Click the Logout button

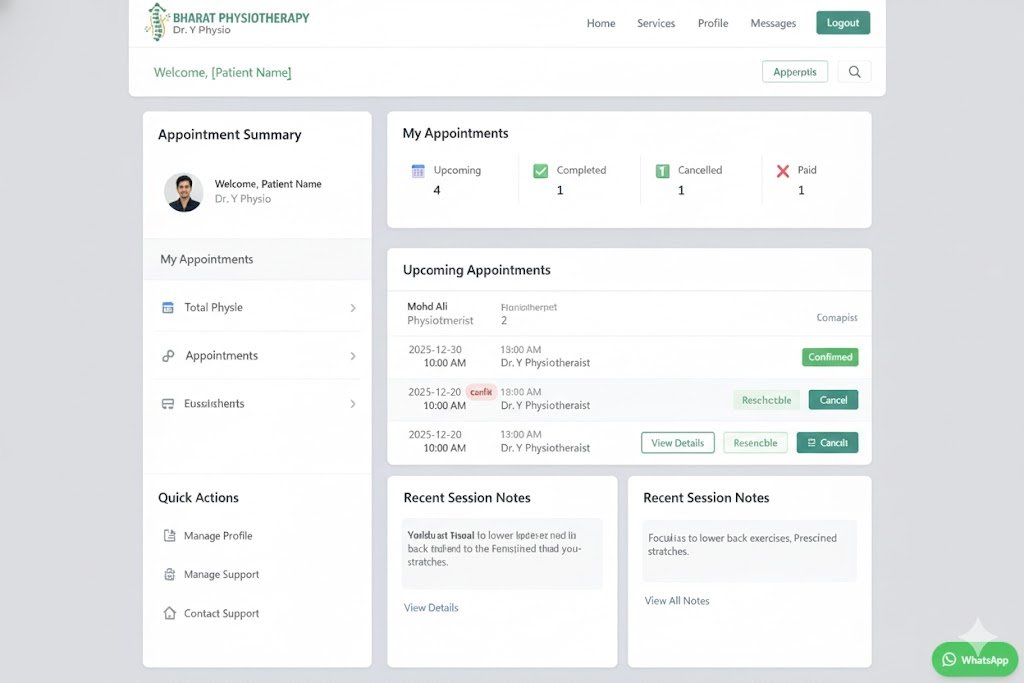[x=843, y=21]
